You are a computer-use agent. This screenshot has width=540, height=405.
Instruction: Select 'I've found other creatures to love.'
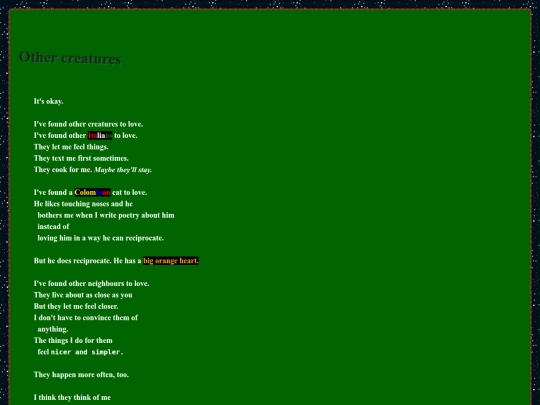click(89, 124)
